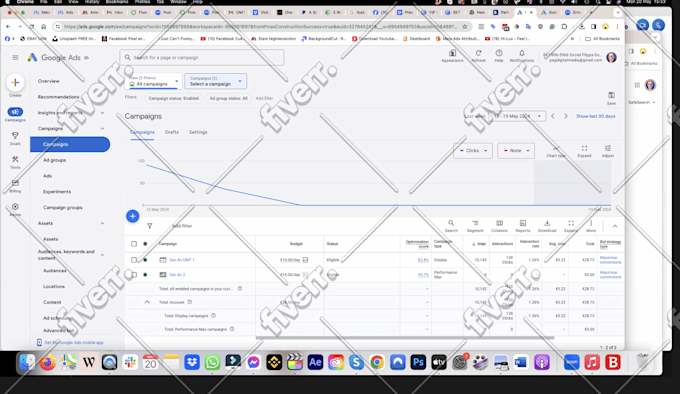Select the San An 2 campaign checkbox

(134, 274)
